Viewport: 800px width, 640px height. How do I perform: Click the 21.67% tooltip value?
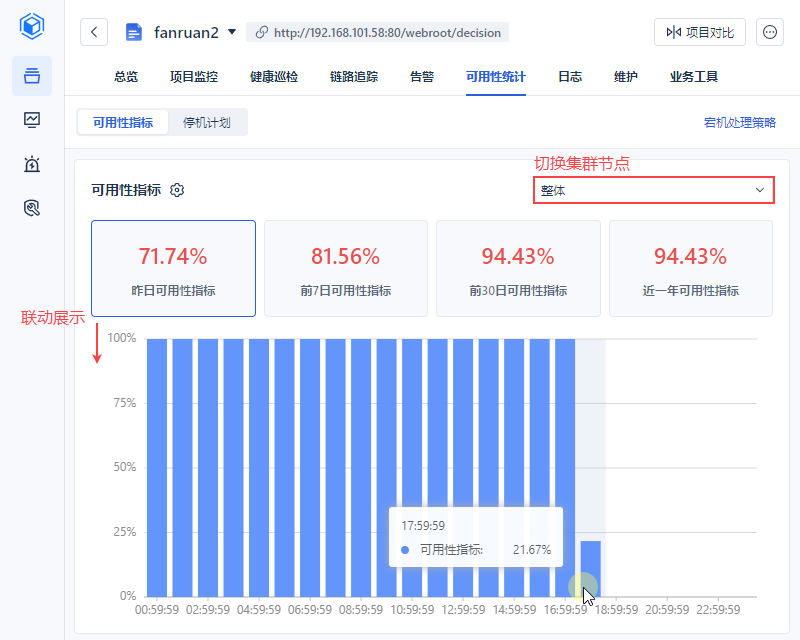pos(532,550)
